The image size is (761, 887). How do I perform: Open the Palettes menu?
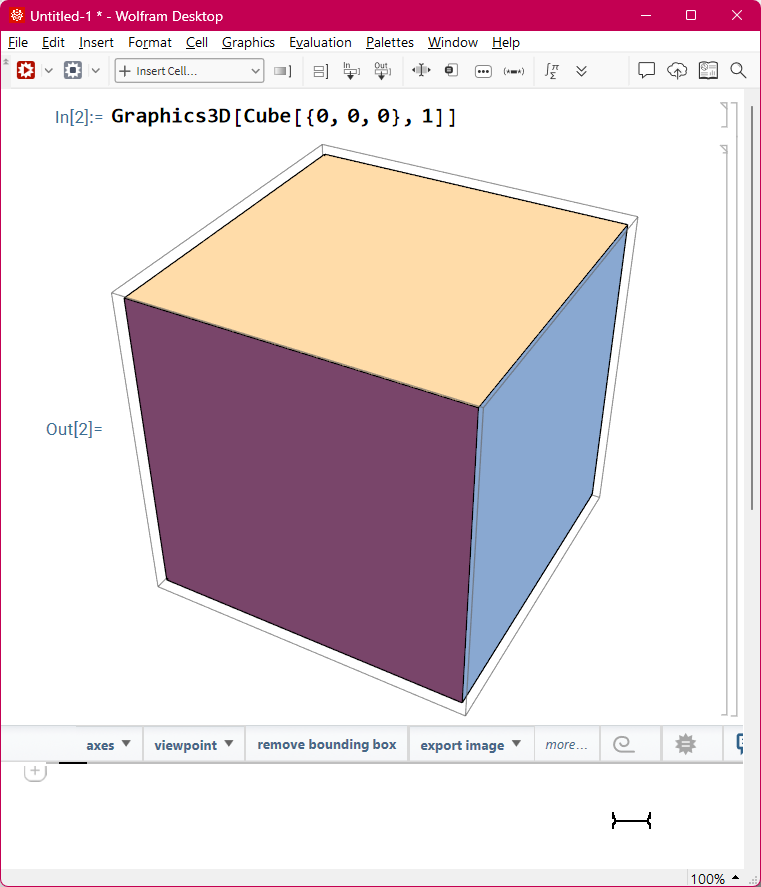pyautogui.click(x=390, y=42)
